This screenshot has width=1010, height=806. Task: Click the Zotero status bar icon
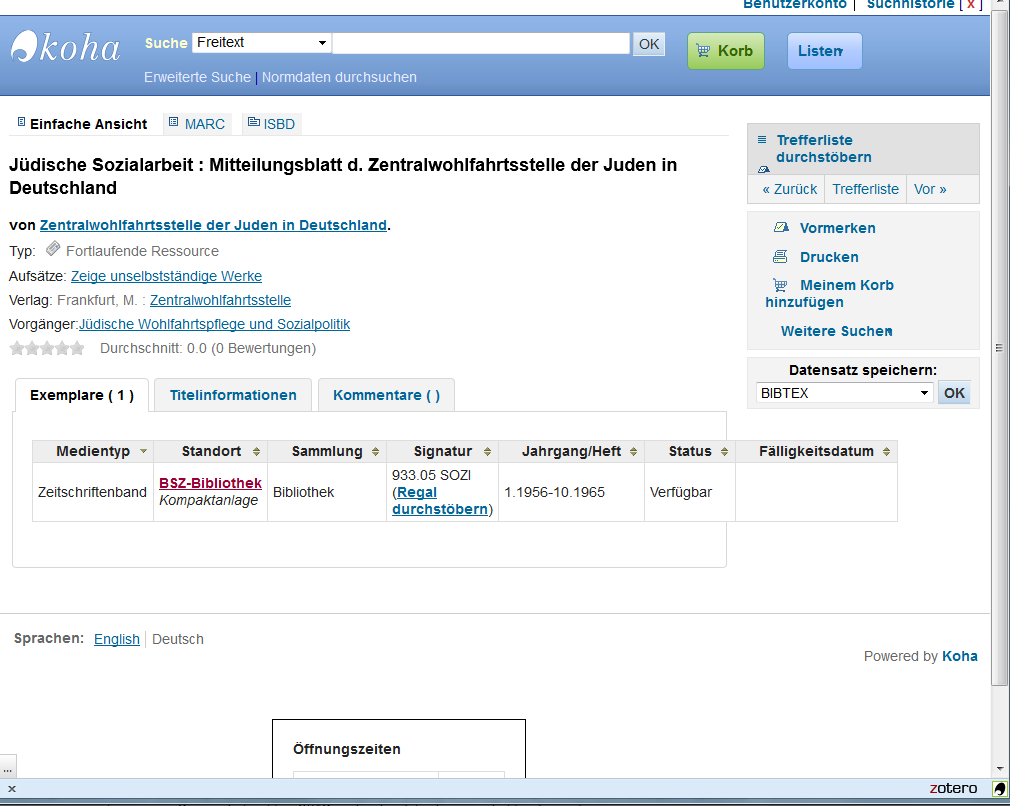[999, 789]
